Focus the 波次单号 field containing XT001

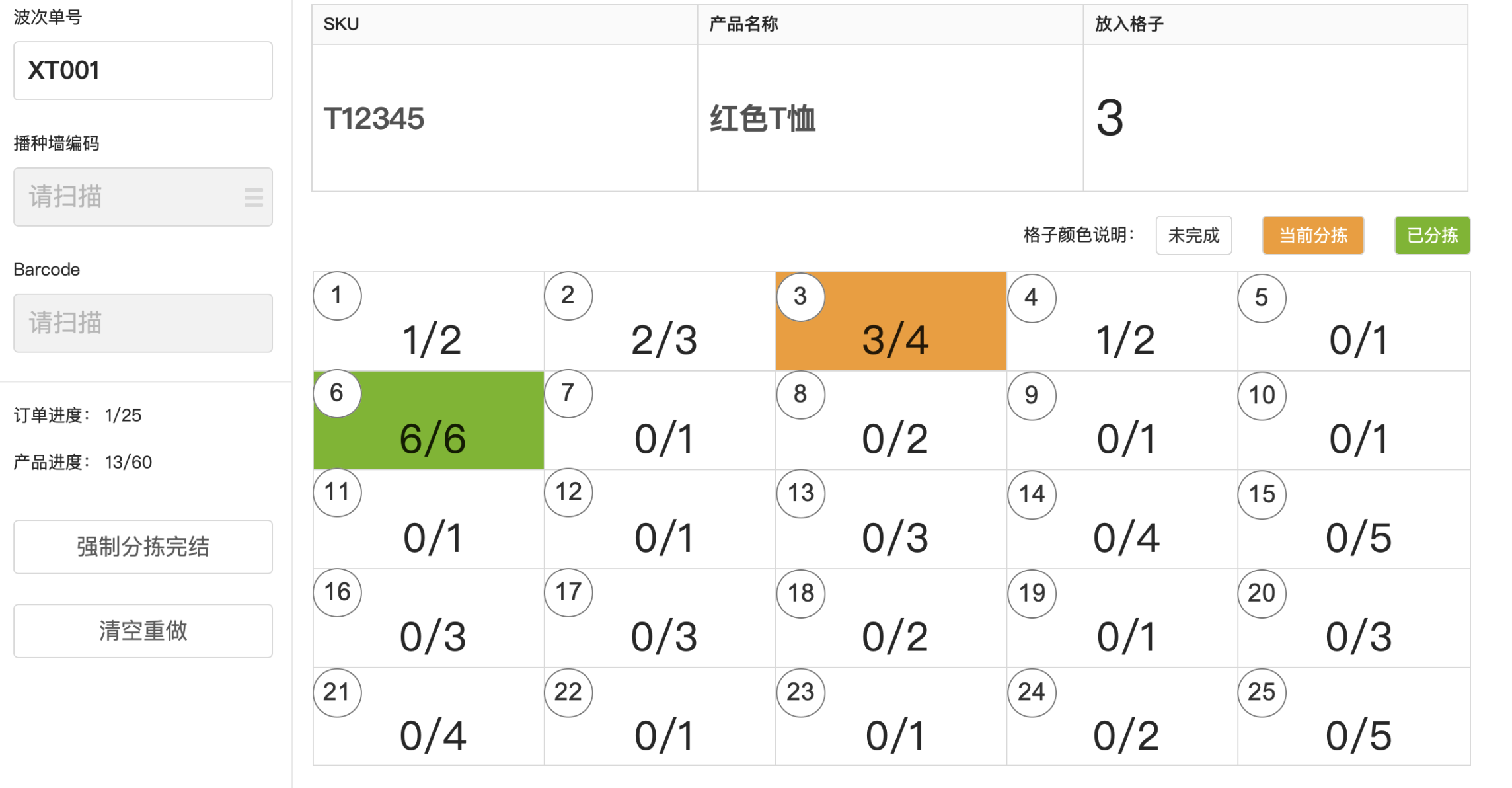pos(143,71)
